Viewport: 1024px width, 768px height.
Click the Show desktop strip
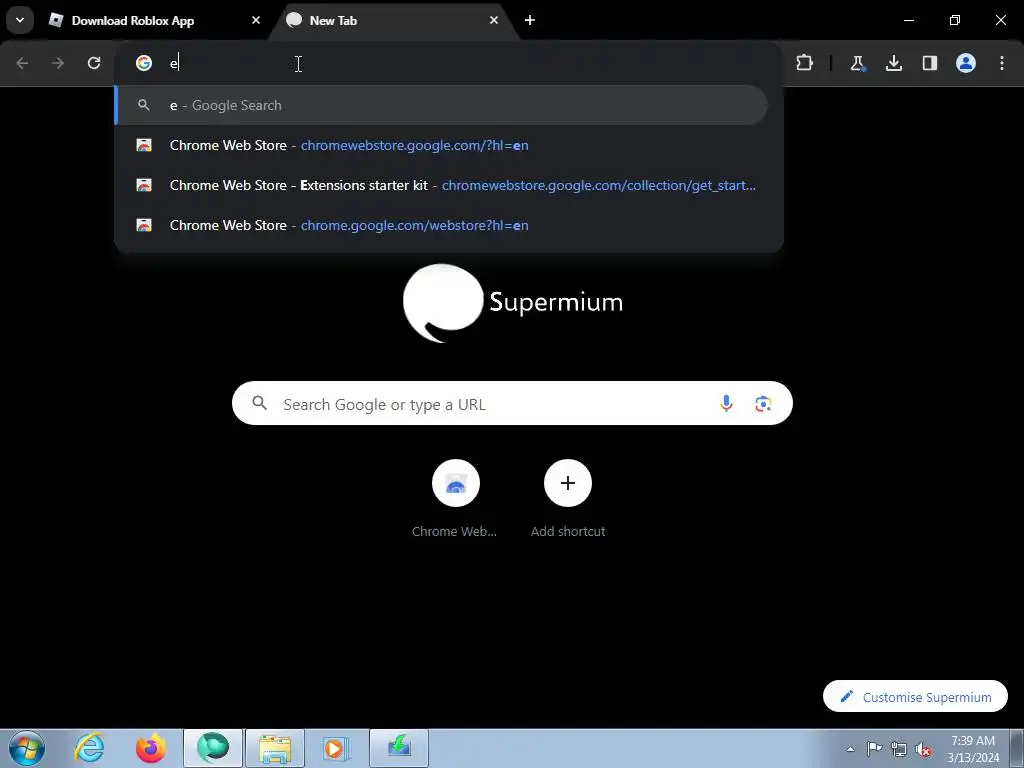(x=1017, y=749)
